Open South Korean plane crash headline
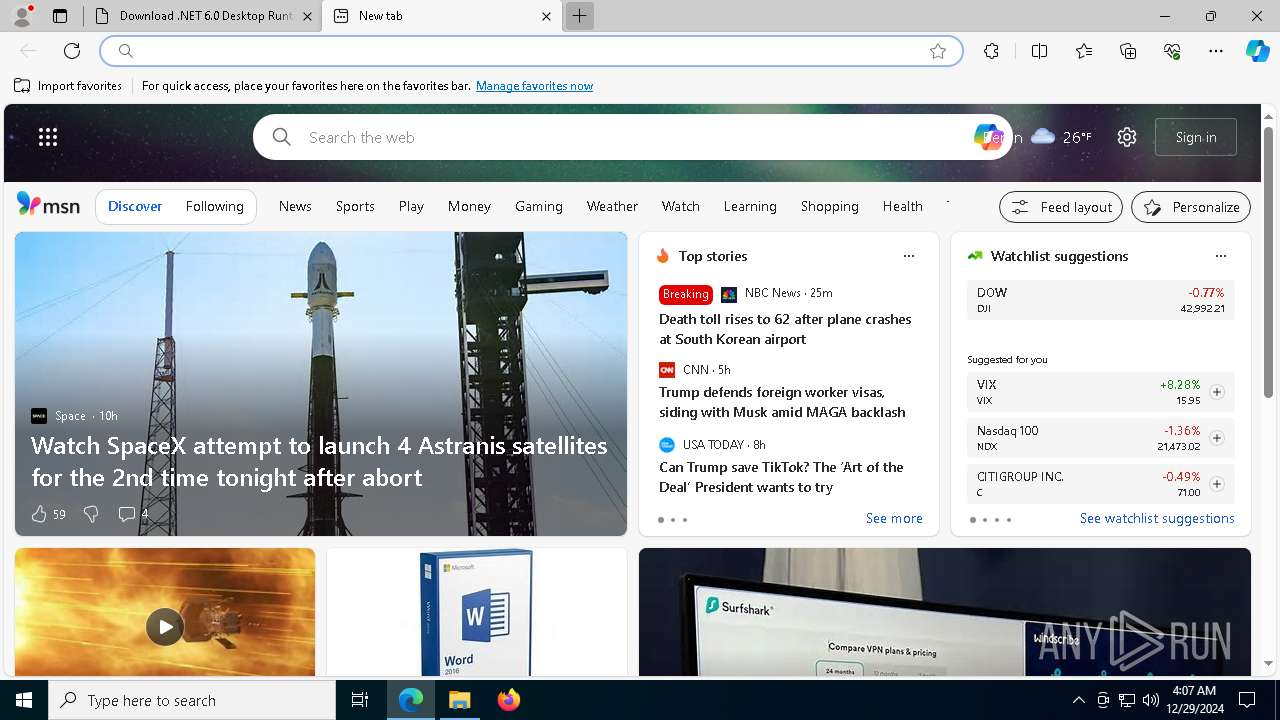 point(785,329)
